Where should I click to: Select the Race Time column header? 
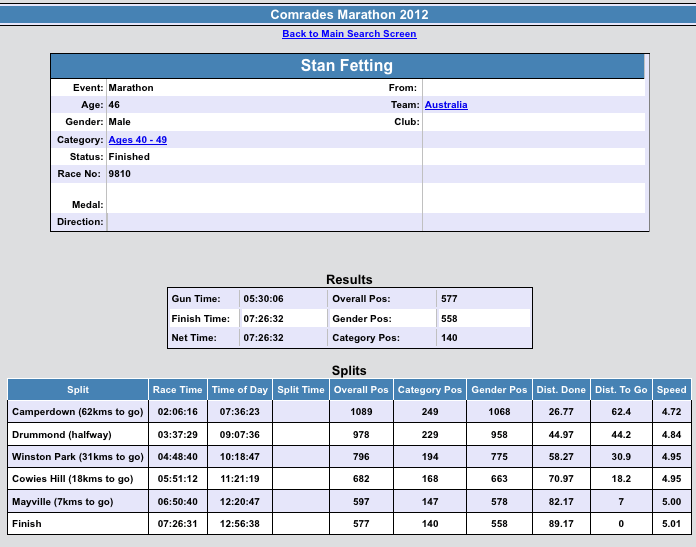pos(177,390)
